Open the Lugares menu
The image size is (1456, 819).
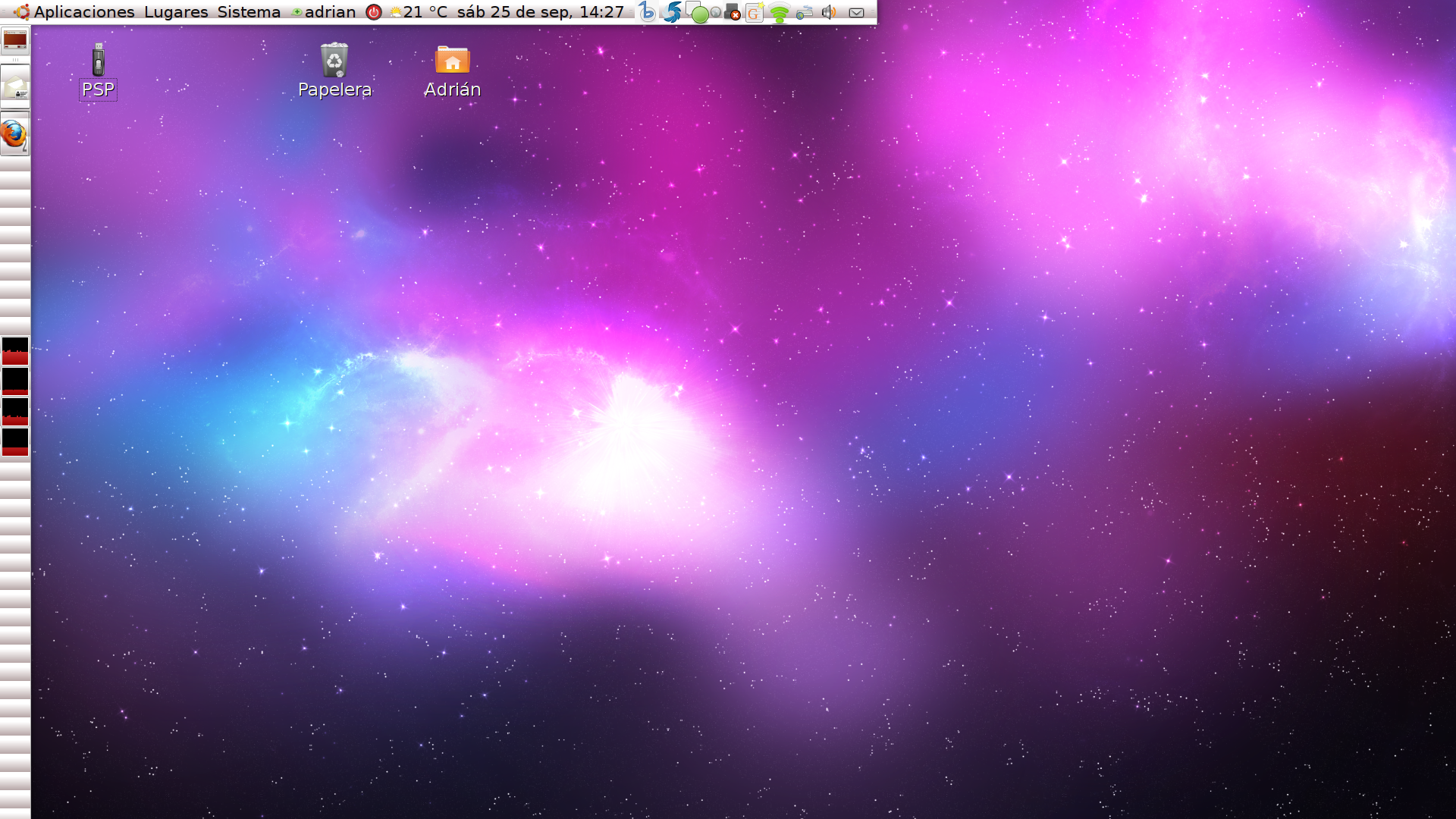[x=176, y=12]
